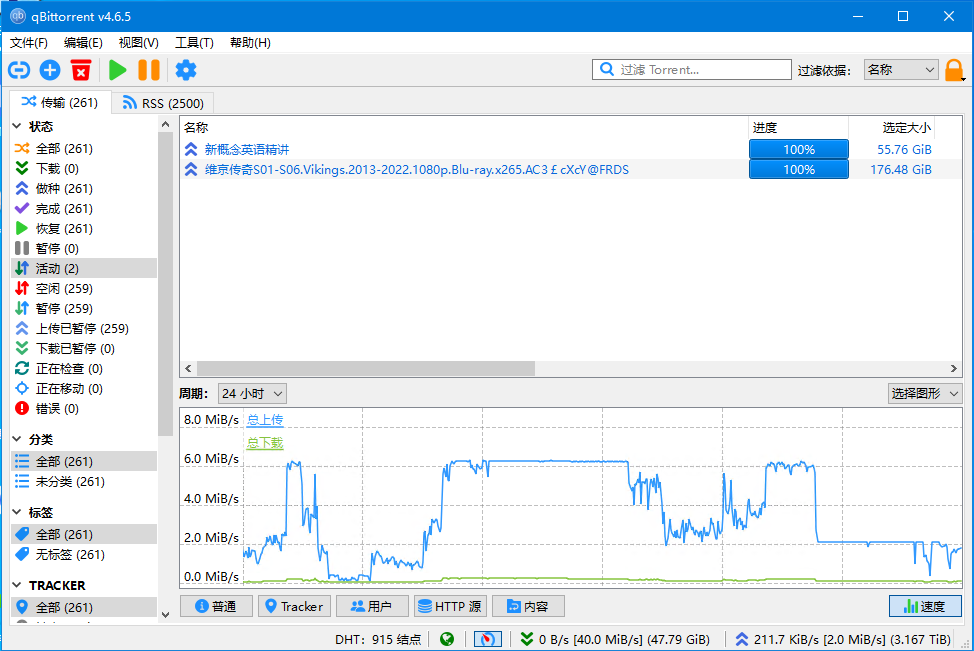Open the 文件(F) menu

point(29,42)
